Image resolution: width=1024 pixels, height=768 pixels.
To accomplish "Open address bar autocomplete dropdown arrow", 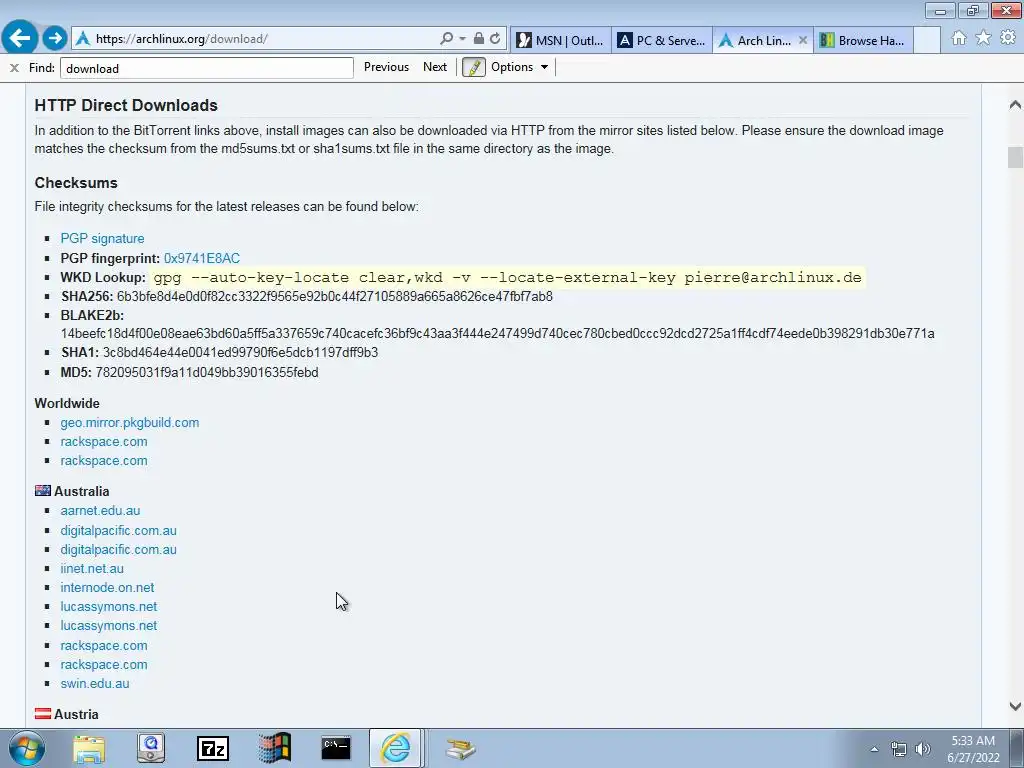I will pyautogui.click(x=462, y=39).
